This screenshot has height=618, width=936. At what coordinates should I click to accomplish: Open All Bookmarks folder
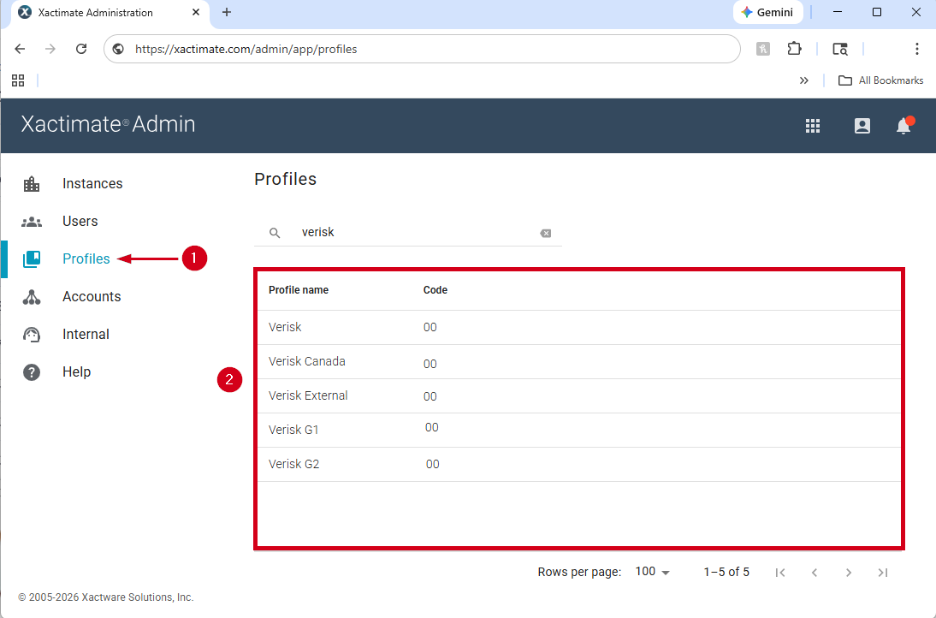[x=880, y=80]
